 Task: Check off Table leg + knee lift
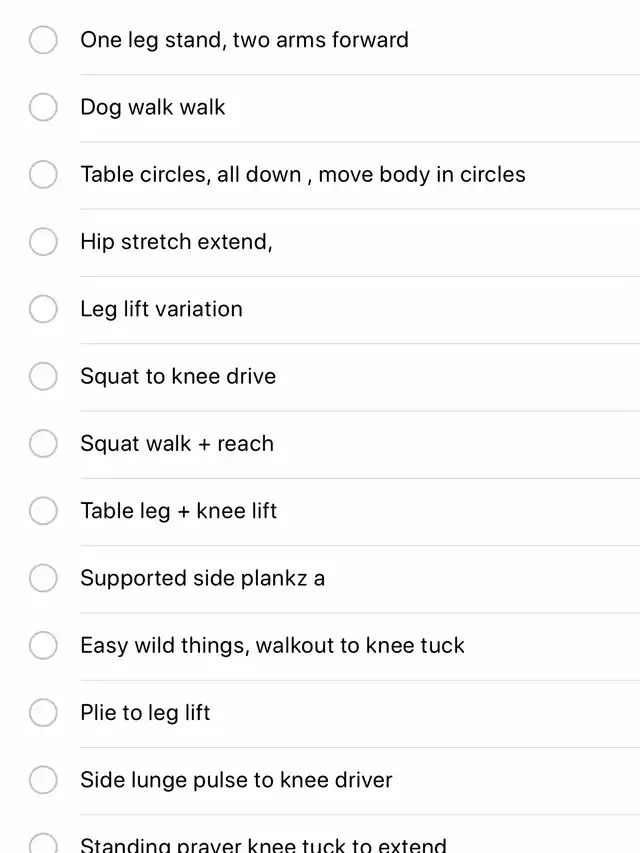[43, 511]
